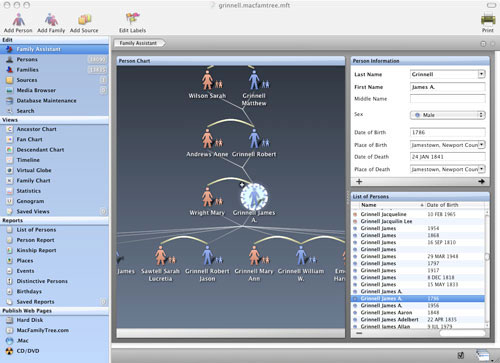Click the plus button under Person Information
The width and height of the screenshot is (500, 363).
[359, 181]
